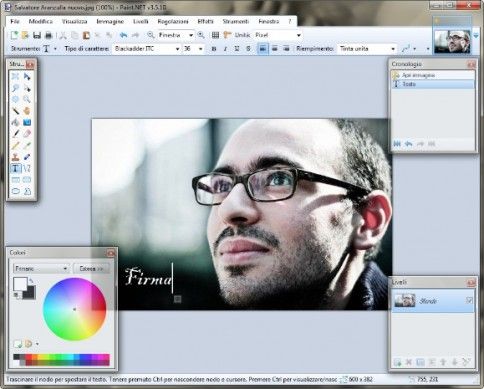Select the Ellipse Select tool

[x=15, y=99]
